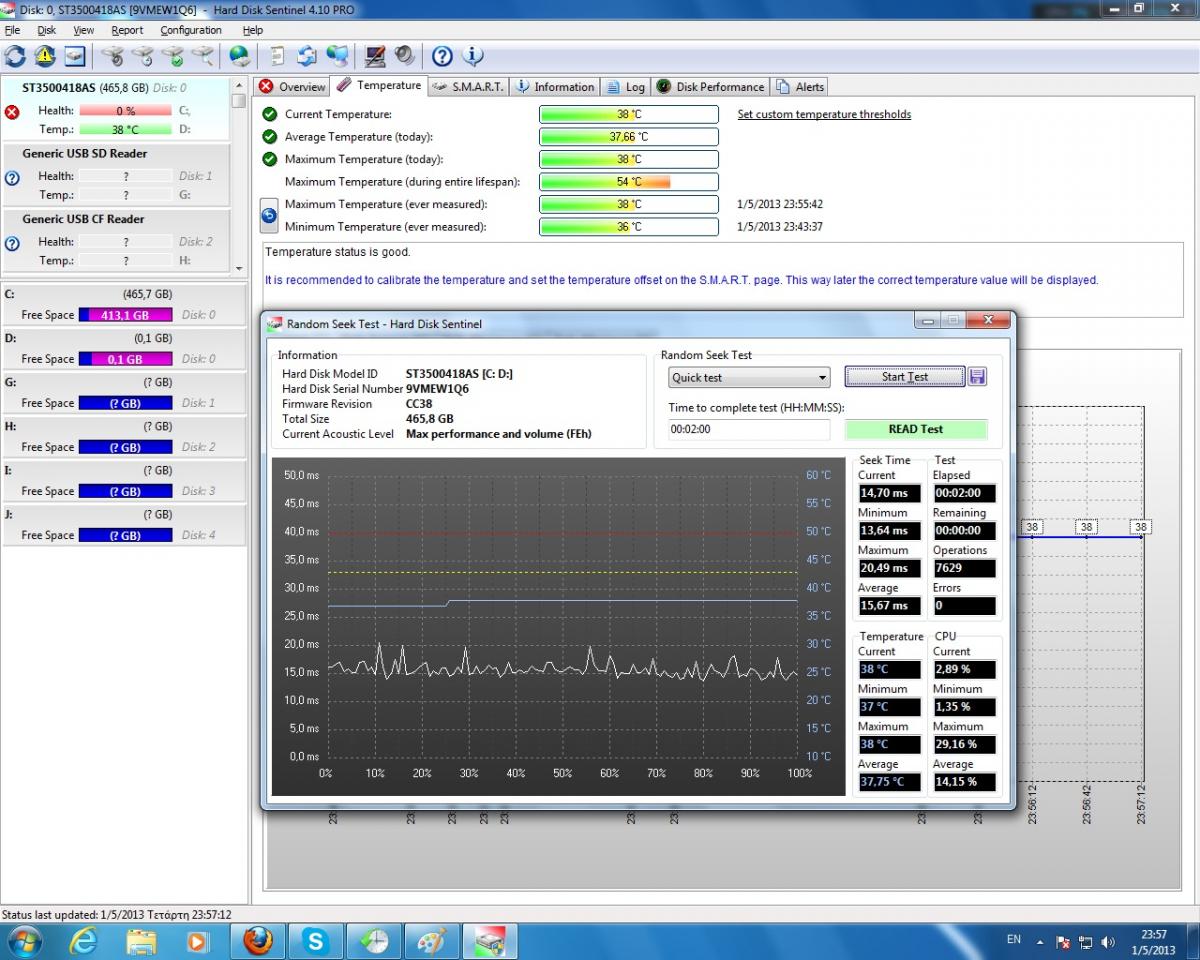Screen dimensions: 1200x960
Task: Click the Operations value 7629
Action: pos(965,568)
